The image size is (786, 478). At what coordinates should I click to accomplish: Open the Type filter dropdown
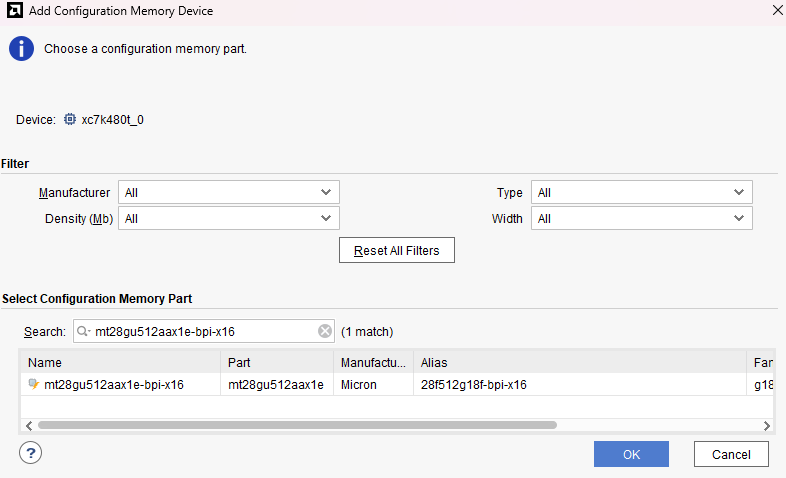[642, 192]
